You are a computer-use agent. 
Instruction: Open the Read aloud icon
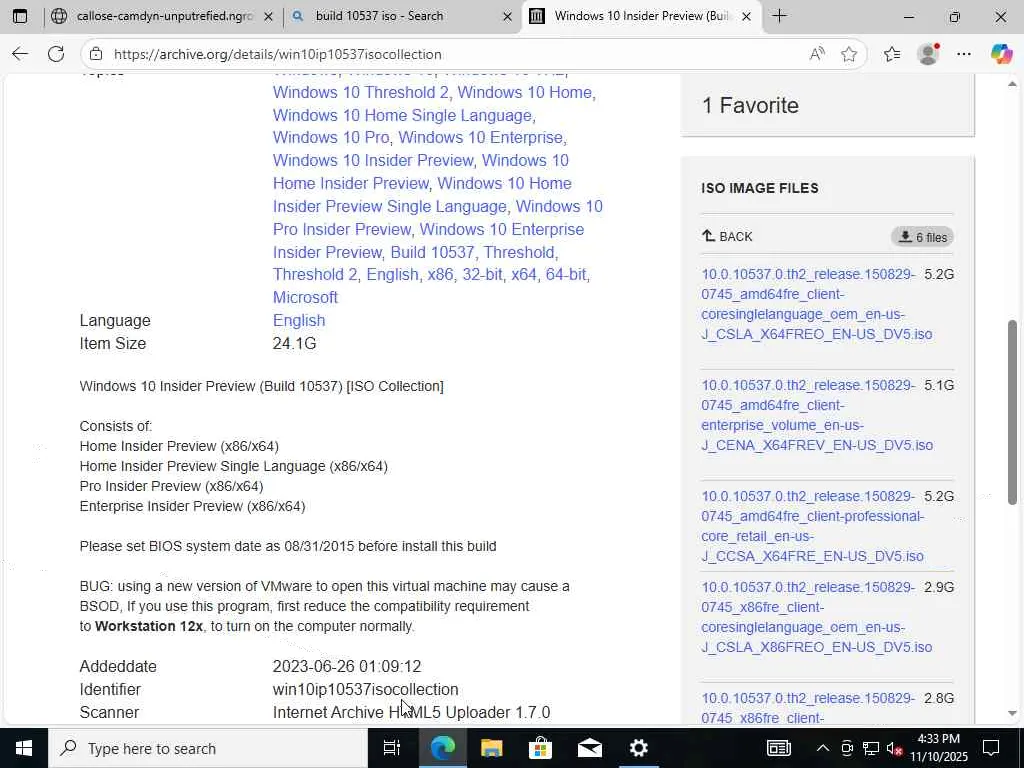click(816, 54)
